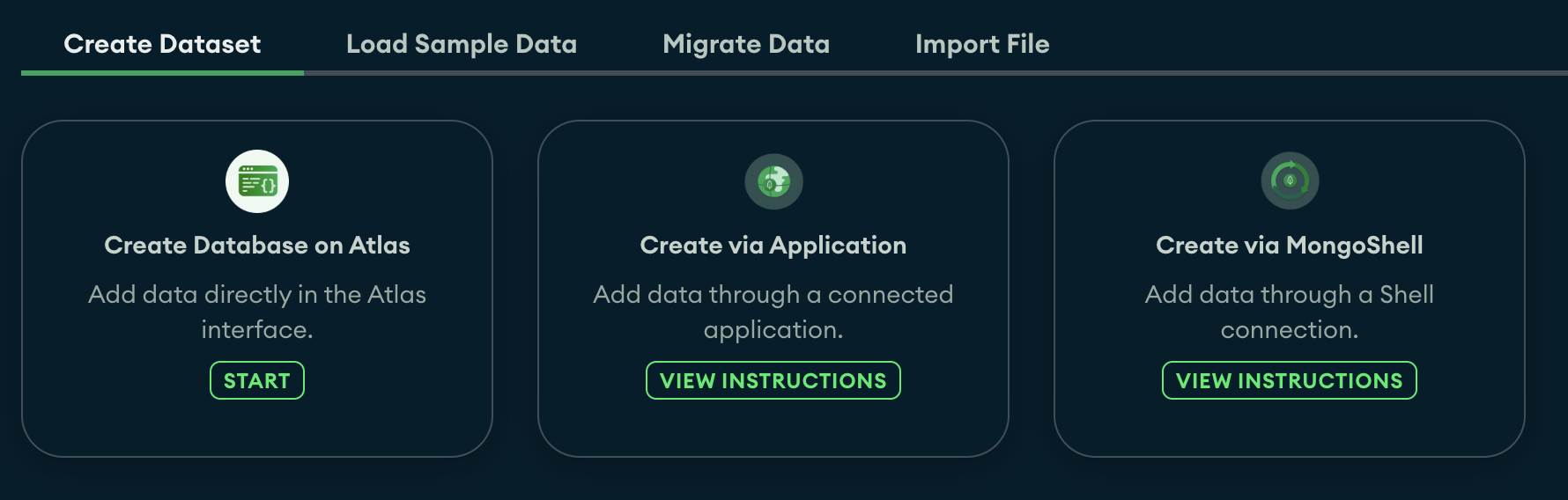This screenshot has height=500, width=1568.
Task: Click the Atlas database window icon
Action: point(257,181)
